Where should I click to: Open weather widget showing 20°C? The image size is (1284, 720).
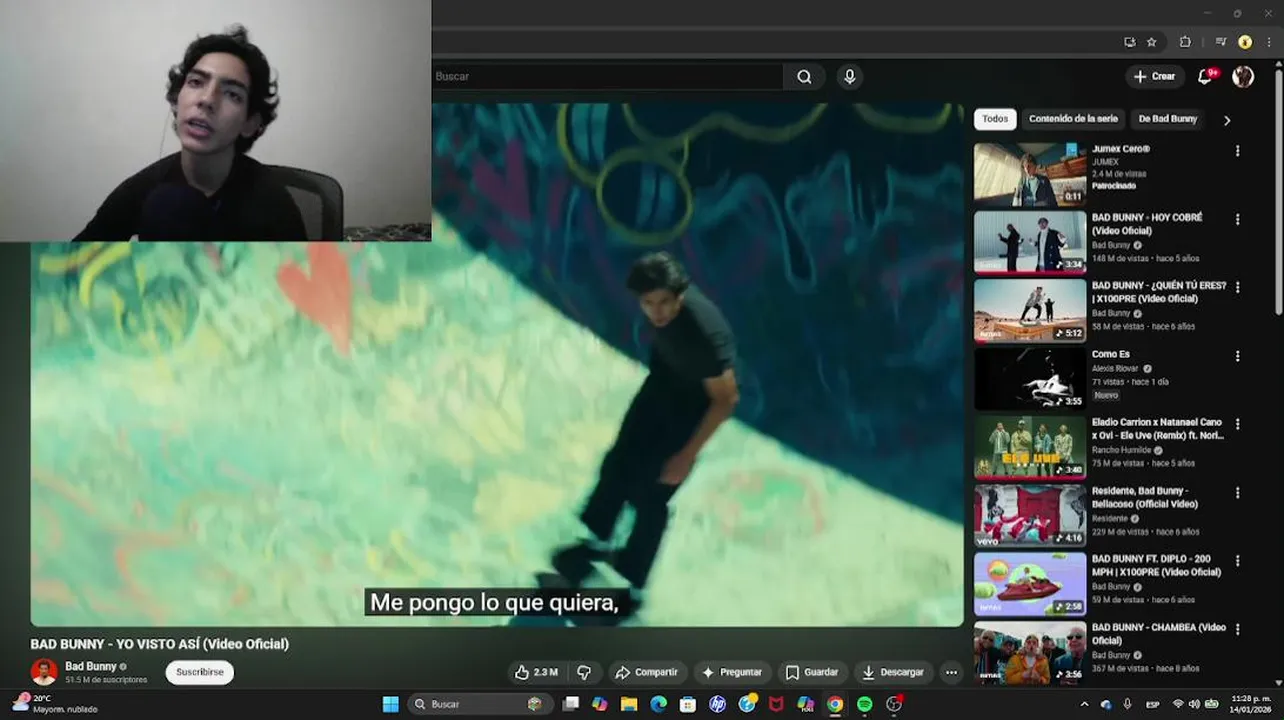tap(55, 704)
